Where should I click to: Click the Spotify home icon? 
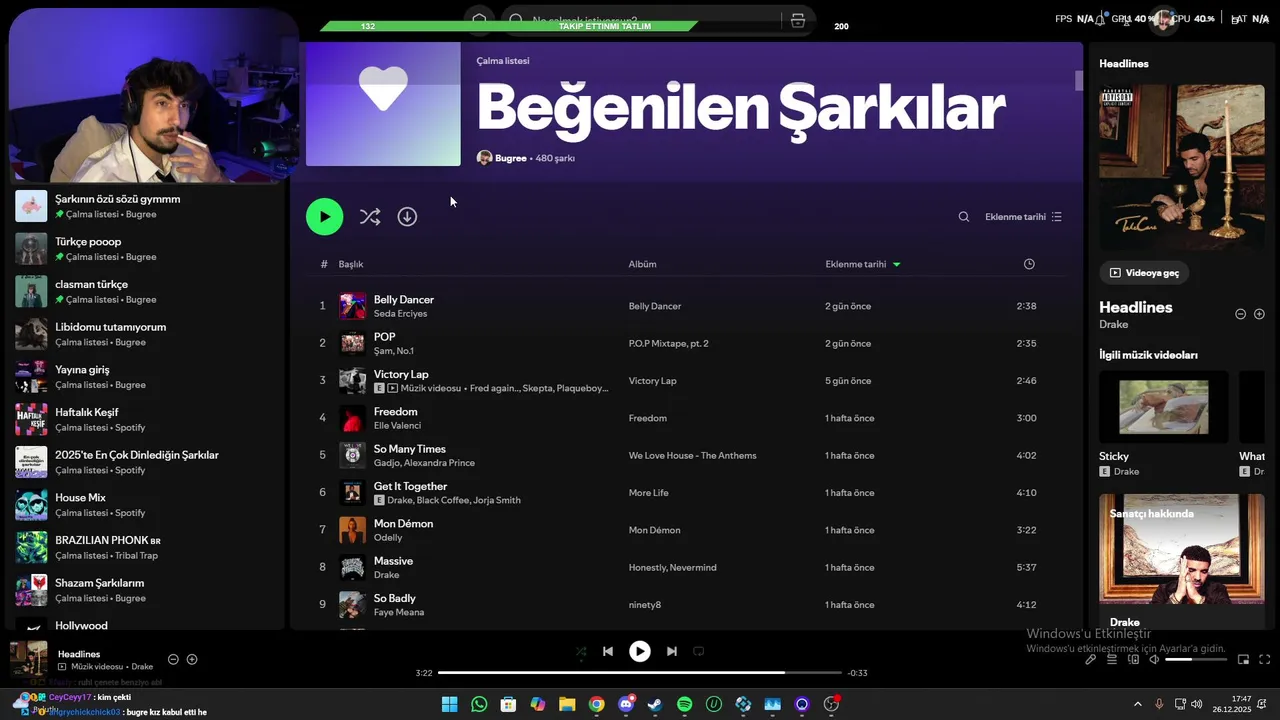[480, 20]
